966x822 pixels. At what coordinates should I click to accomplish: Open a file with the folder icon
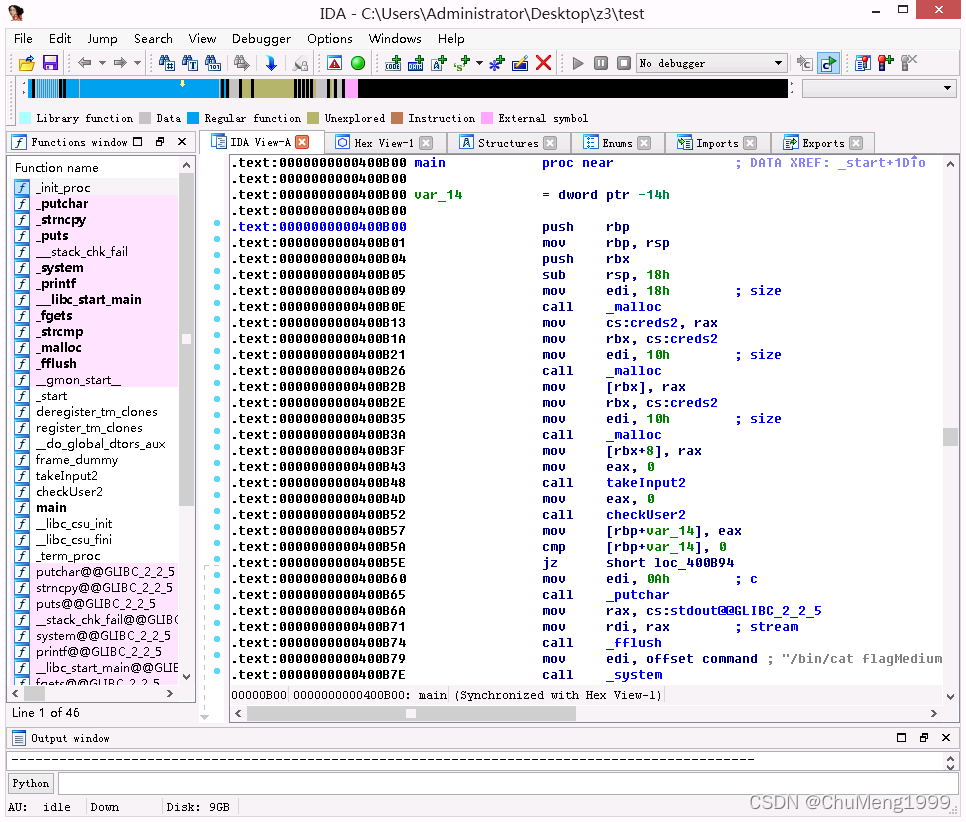point(26,63)
